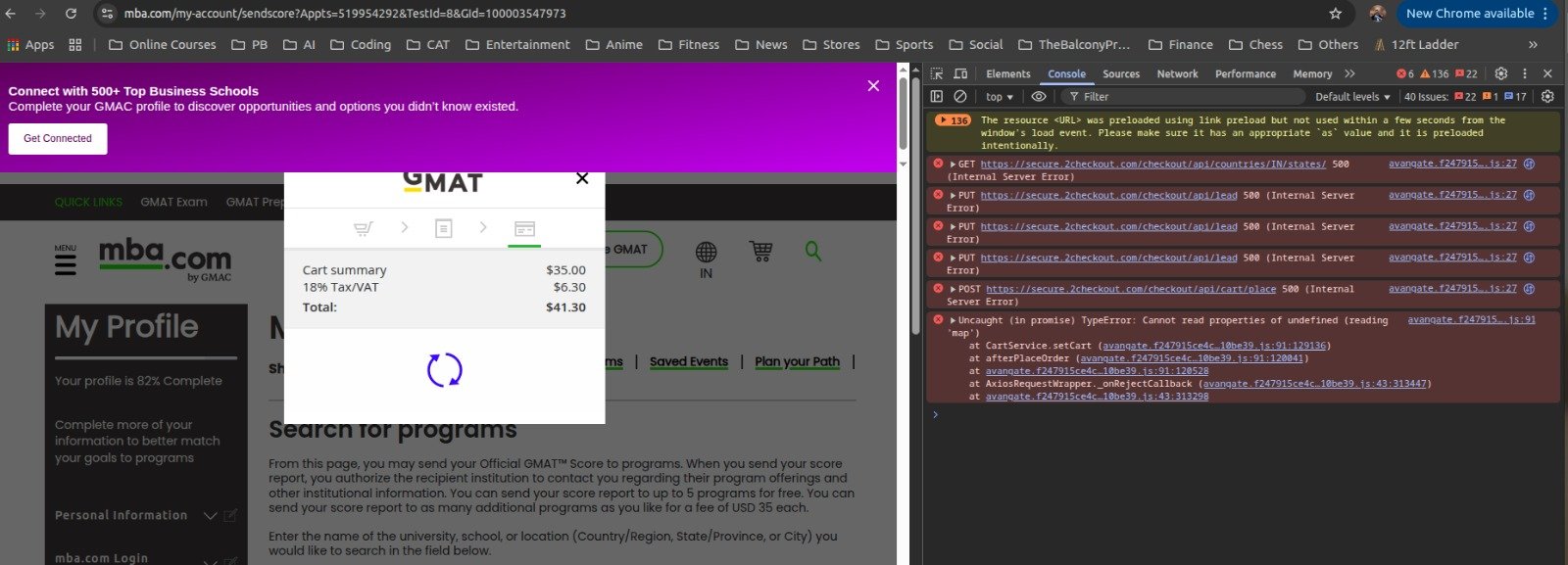Image resolution: width=1568 pixels, height=565 pixels.
Task: Click the eye icon for live expressions
Action: tap(1039, 97)
